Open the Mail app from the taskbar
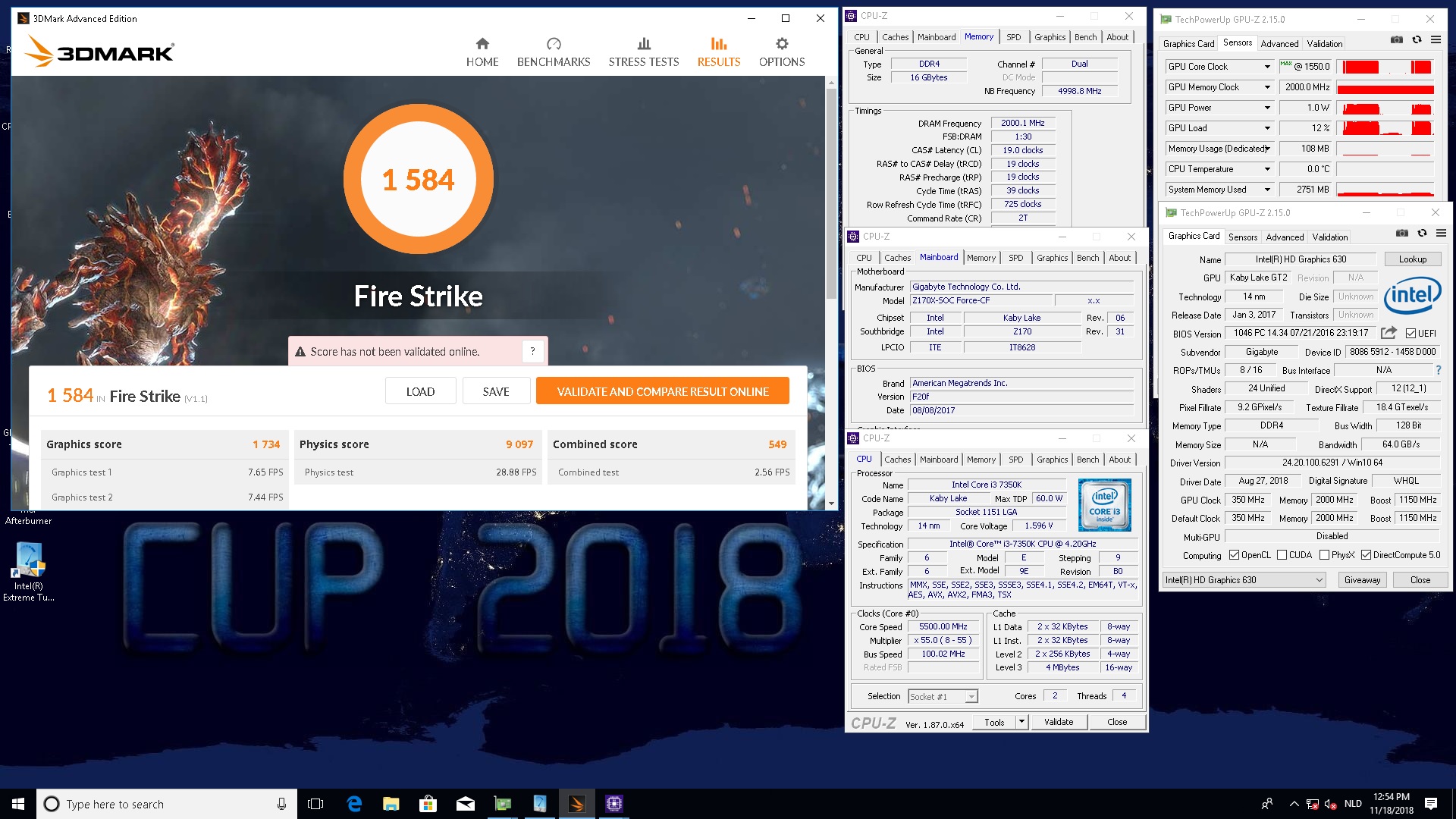The width and height of the screenshot is (1456, 819). [466, 804]
